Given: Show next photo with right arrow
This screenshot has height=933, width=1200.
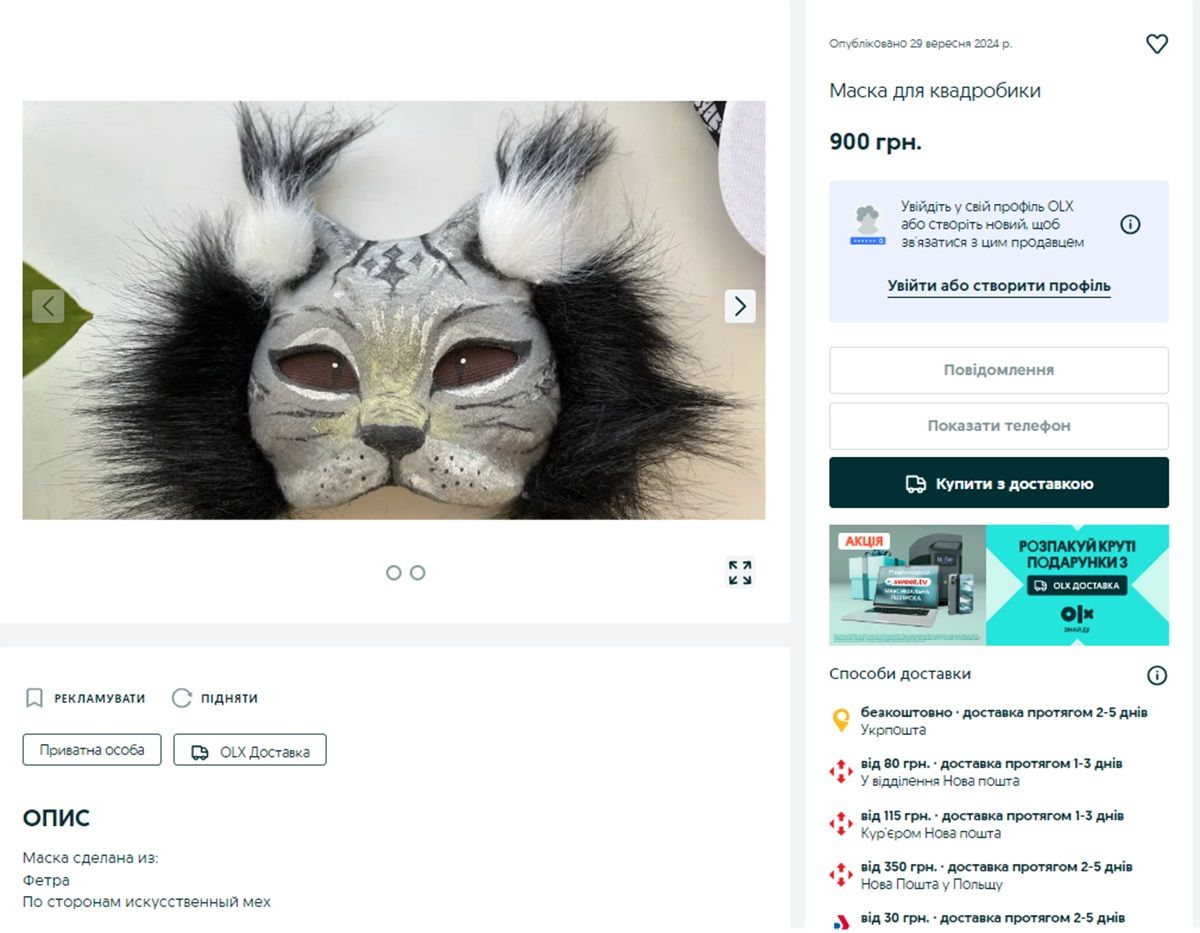Looking at the screenshot, I should (x=740, y=306).
